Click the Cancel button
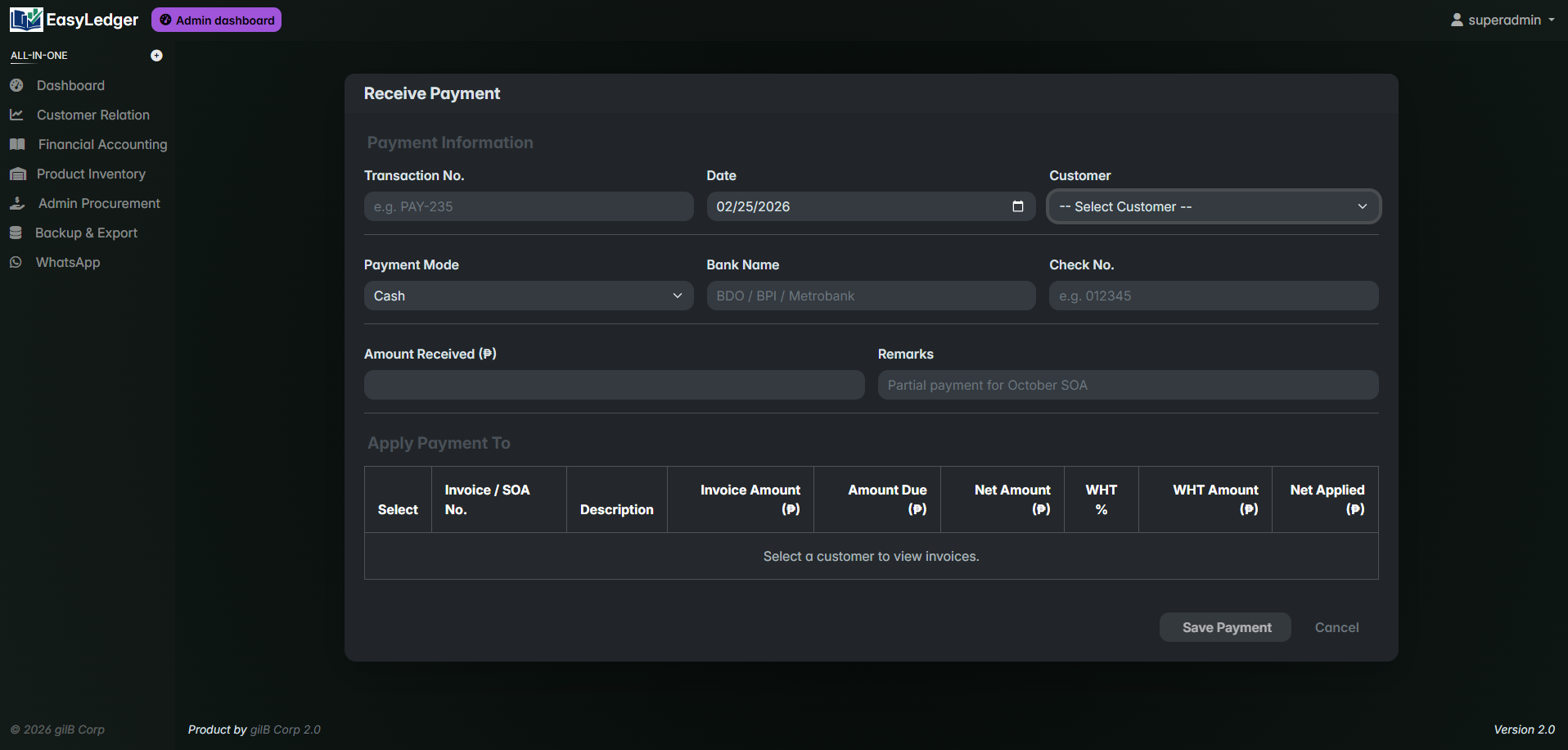The height and width of the screenshot is (750, 1568). [x=1336, y=627]
